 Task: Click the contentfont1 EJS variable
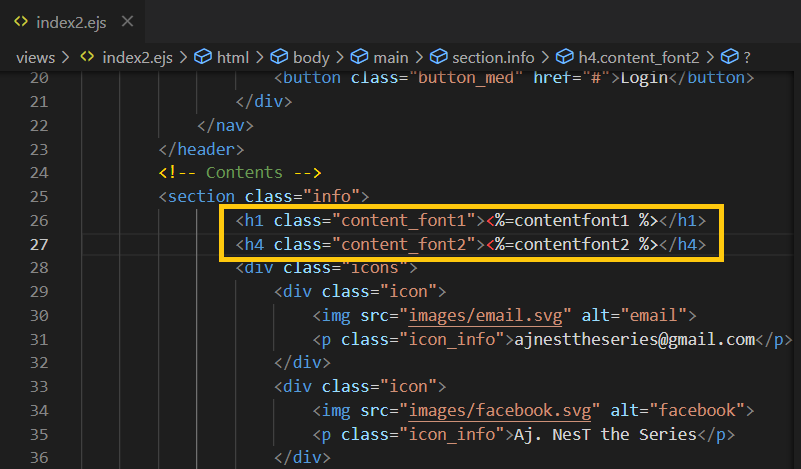pos(572,221)
